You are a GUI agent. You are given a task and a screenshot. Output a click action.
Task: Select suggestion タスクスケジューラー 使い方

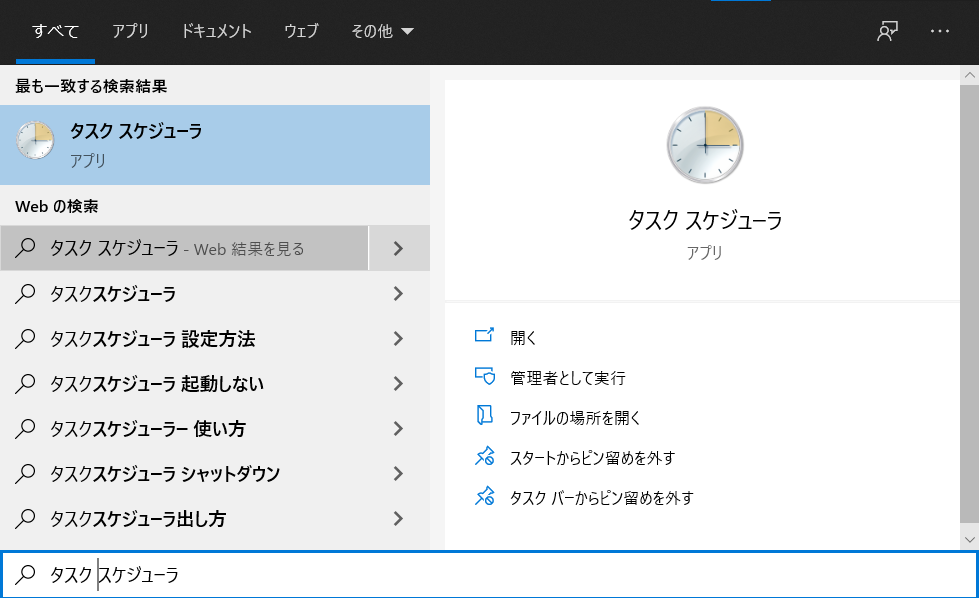(184, 428)
